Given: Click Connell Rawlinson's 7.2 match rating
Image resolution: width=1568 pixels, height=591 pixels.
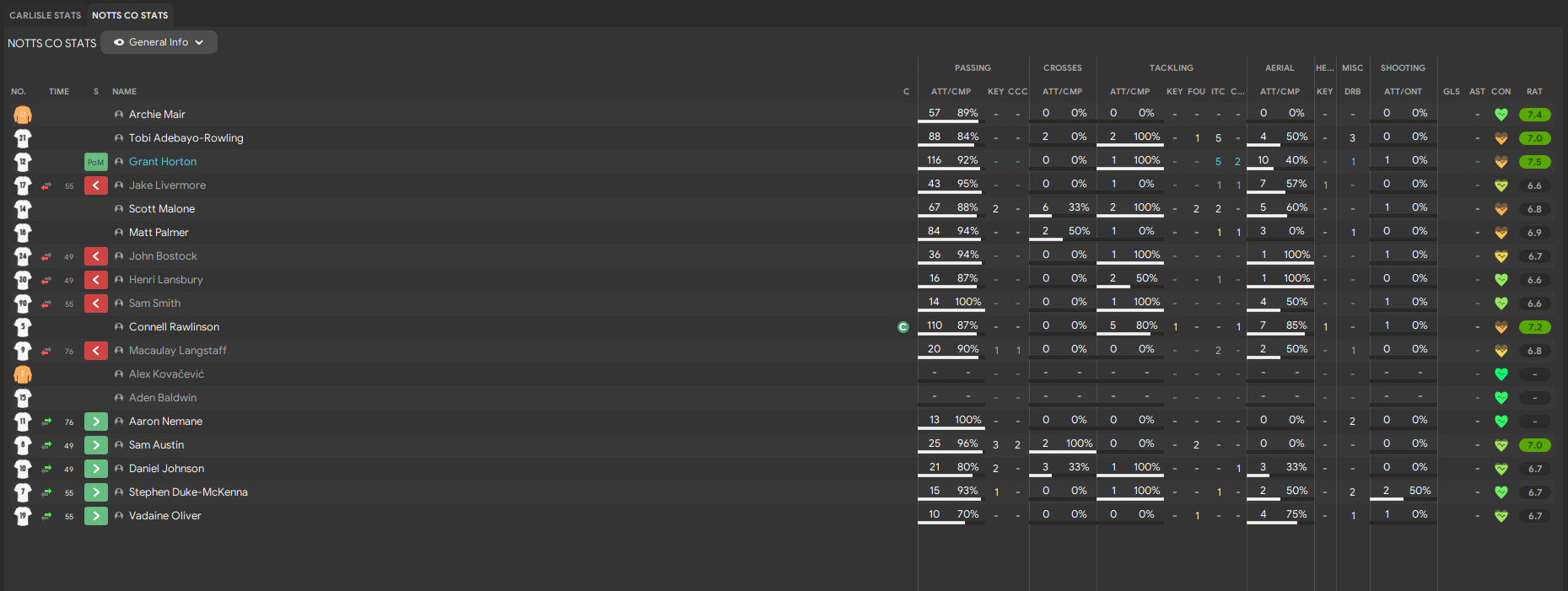Looking at the screenshot, I should point(1534,327).
